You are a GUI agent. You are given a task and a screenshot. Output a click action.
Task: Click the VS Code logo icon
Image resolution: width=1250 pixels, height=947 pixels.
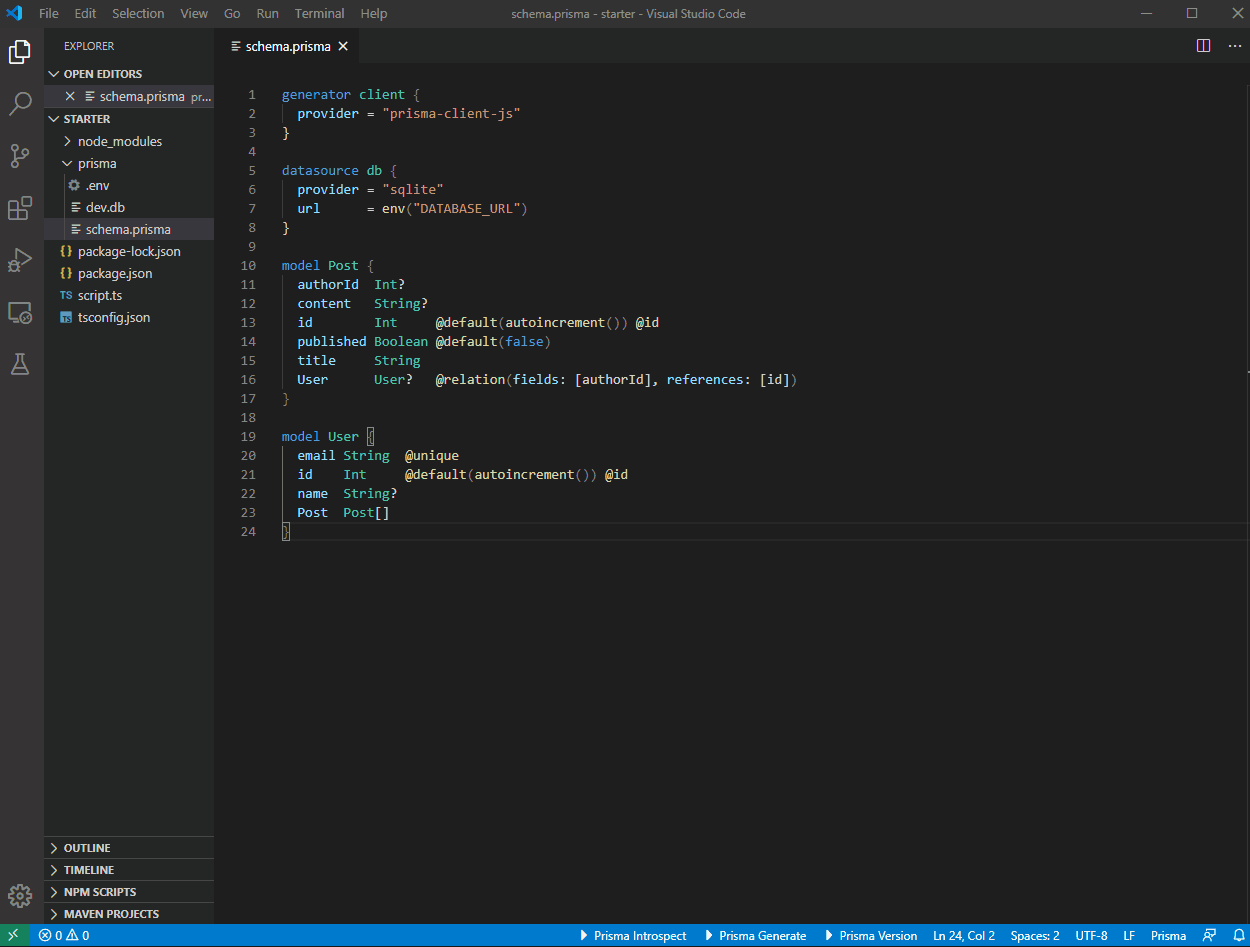tap(14, 14)
